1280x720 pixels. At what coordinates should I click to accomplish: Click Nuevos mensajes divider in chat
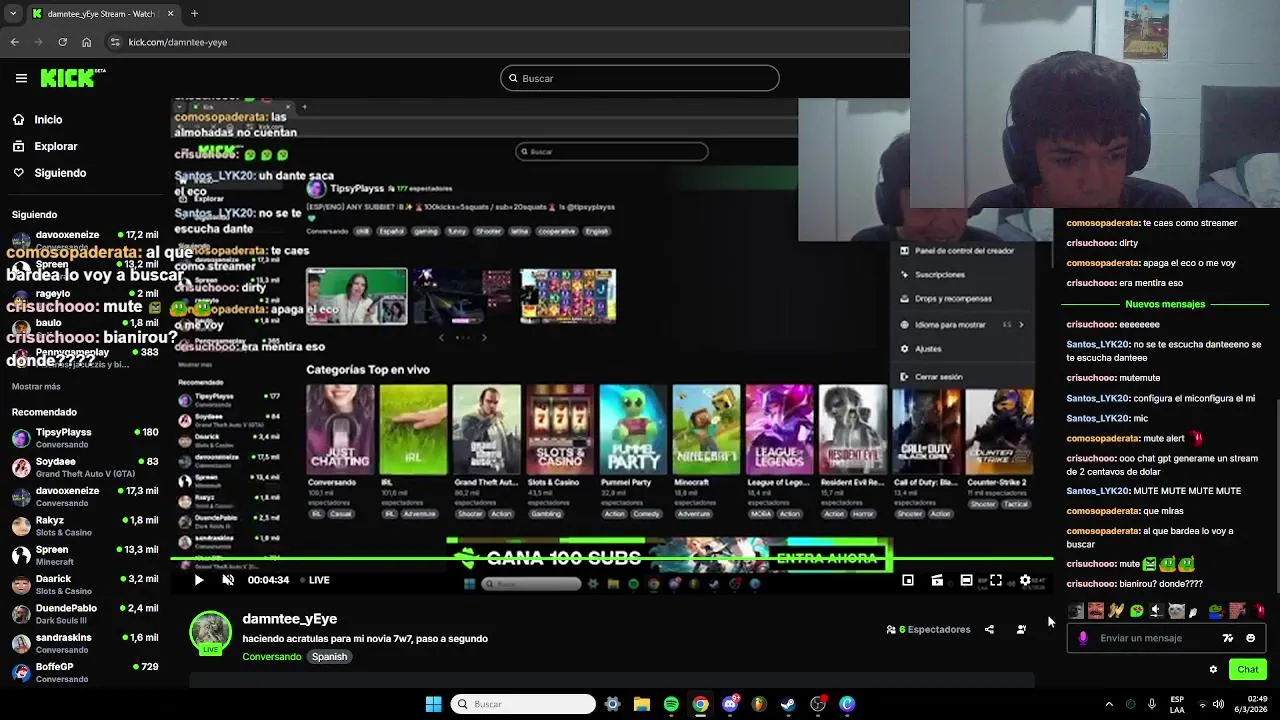(1165, 304)
